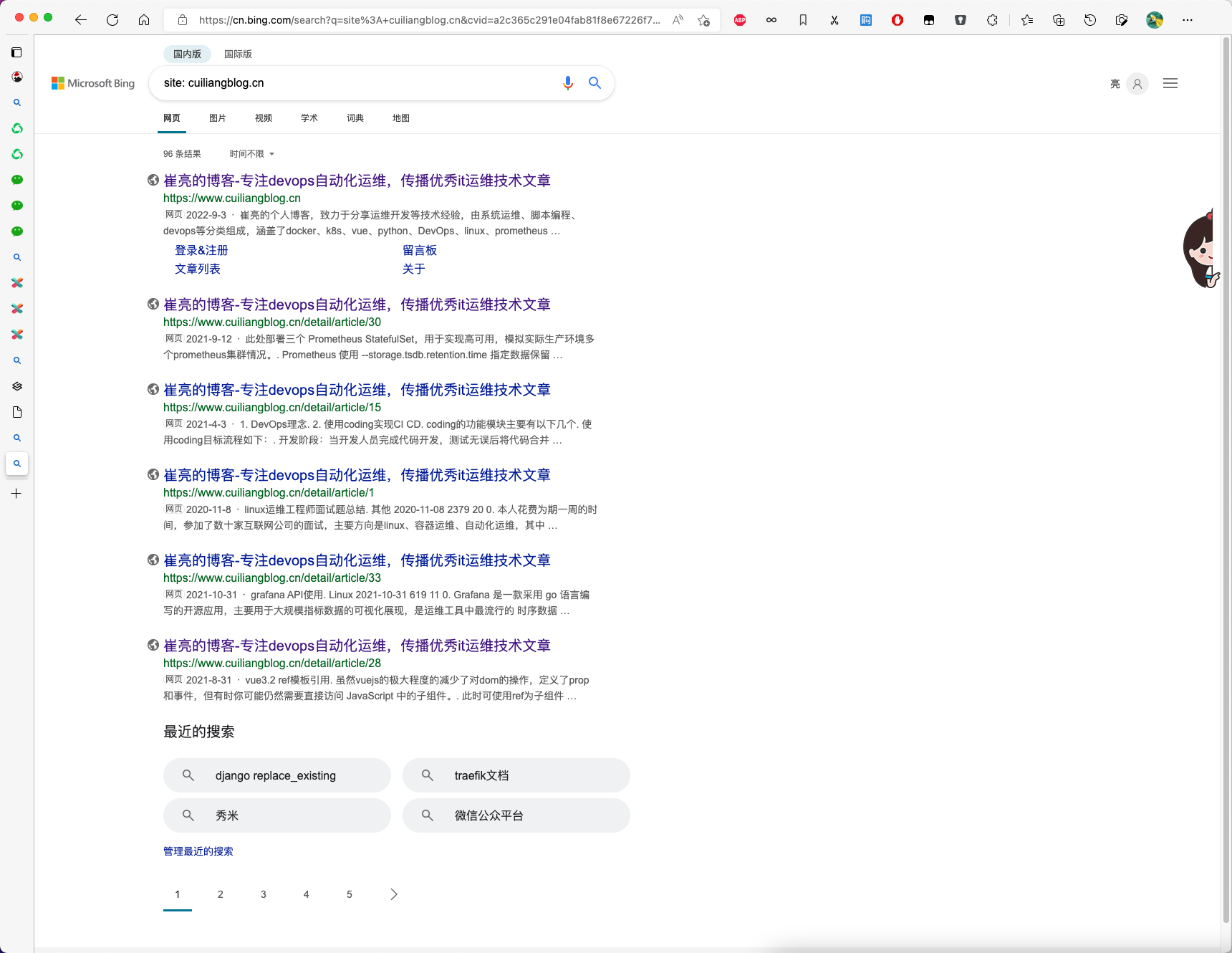The height and width of the screenshot is (953, 1232).
Task: Open Bing hamburger settings menu
Action: (x=1170, y=83)
